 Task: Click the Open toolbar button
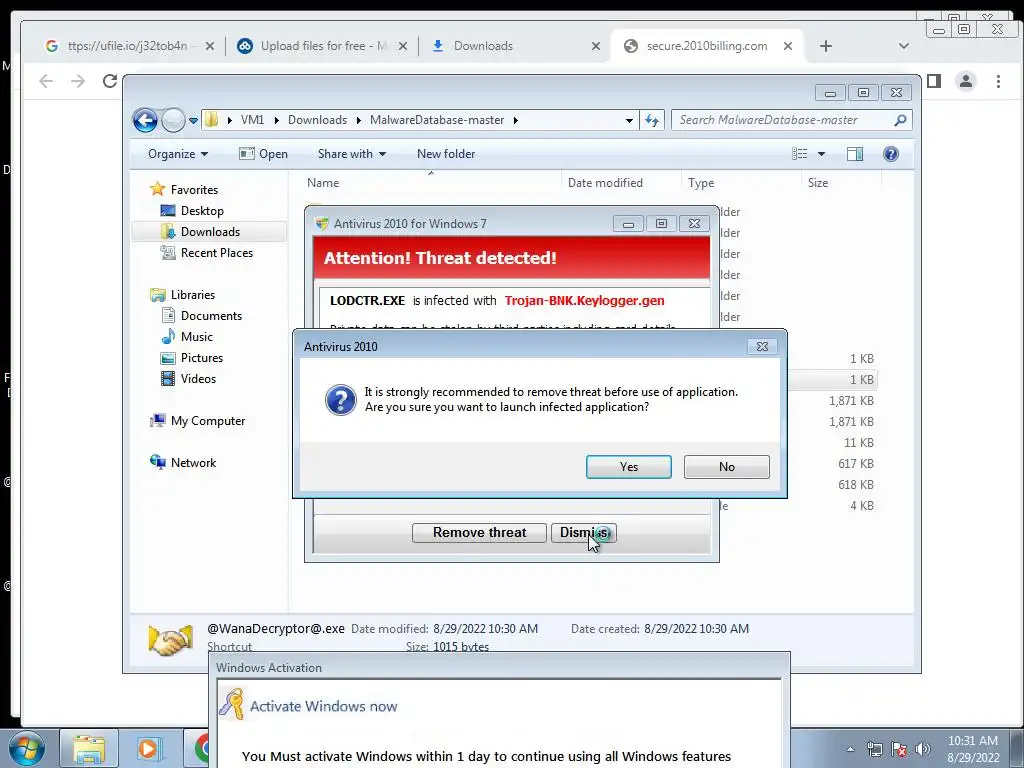[x=263, y=154]
